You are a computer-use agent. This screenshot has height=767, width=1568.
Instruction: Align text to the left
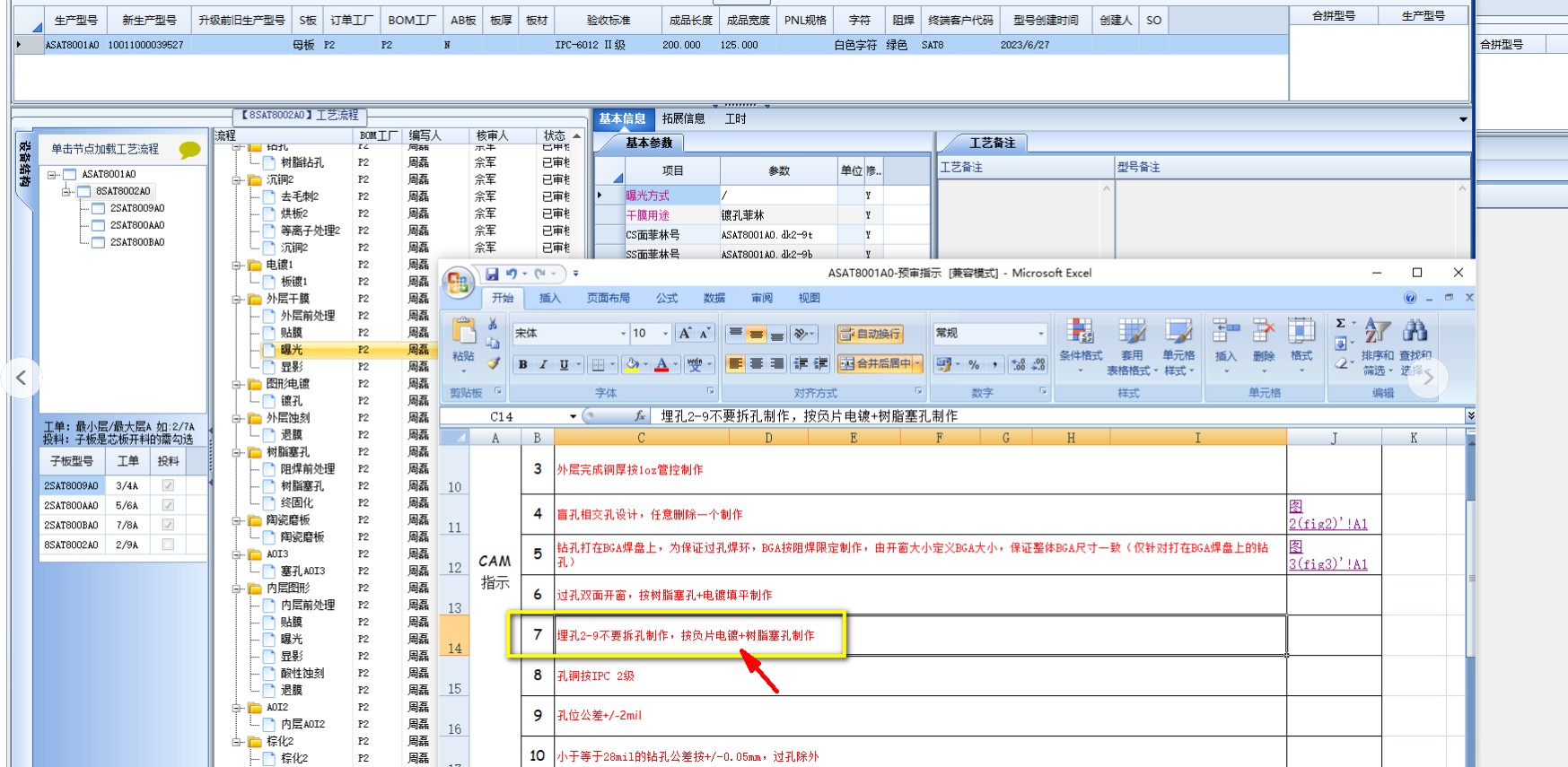pos(736,363)
